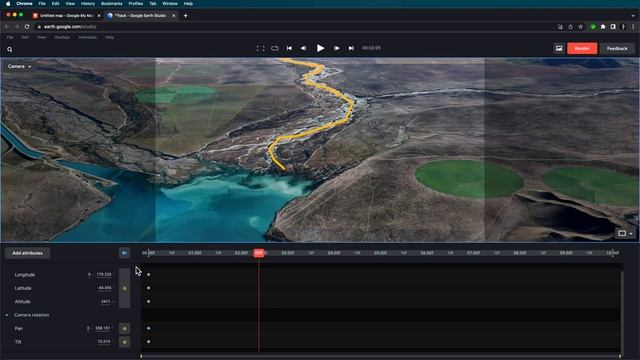Open the Apple menu
The height and width of the screenshot is (360, 640).
[8, 4]
